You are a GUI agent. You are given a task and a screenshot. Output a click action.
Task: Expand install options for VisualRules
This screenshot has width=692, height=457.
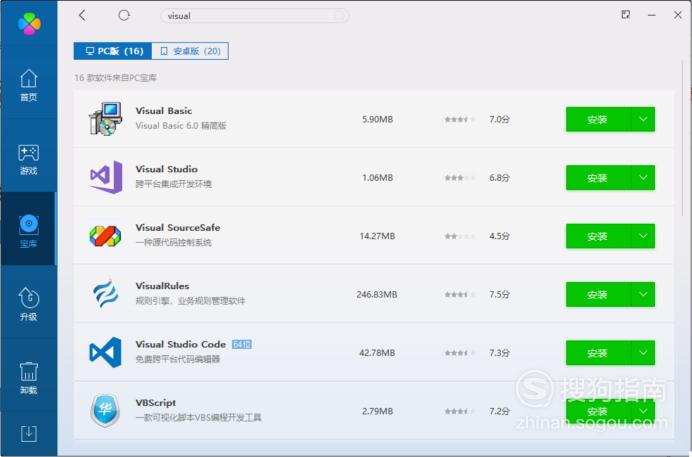pyautogui.click(x=643, y=294)
